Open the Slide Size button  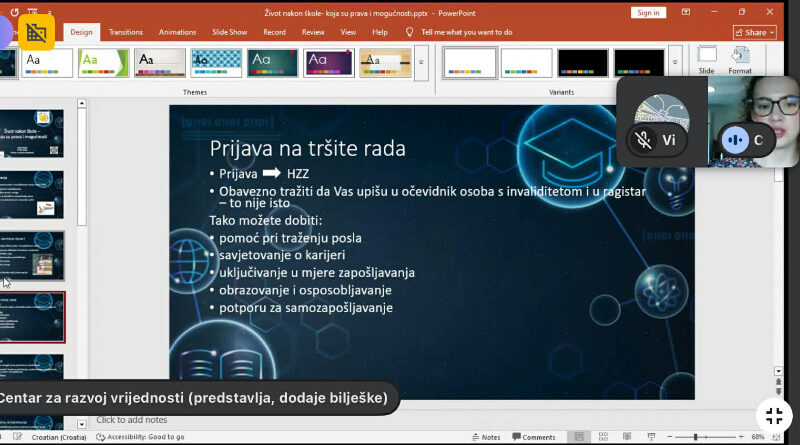click(707, 60)
